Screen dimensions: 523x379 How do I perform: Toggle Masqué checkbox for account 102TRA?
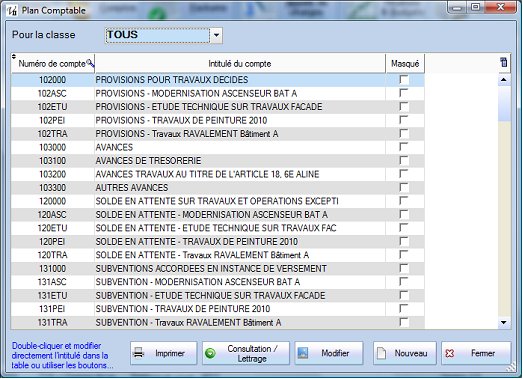tap(404, 134)
